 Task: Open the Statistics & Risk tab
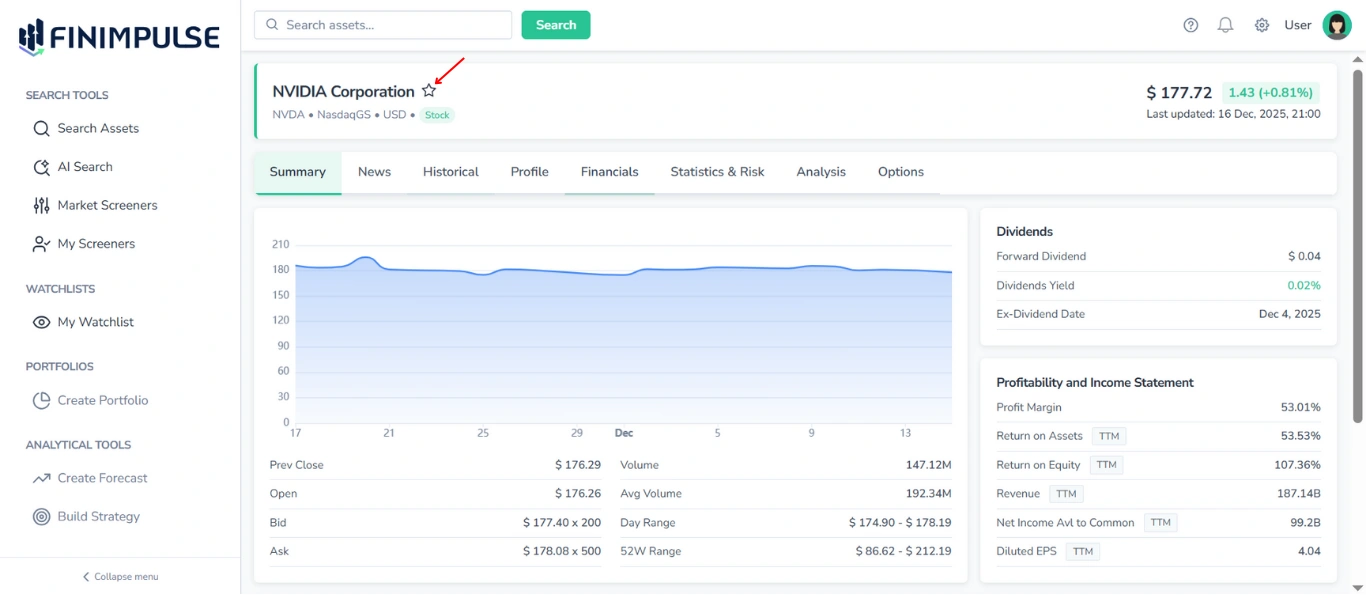[717, 171]
